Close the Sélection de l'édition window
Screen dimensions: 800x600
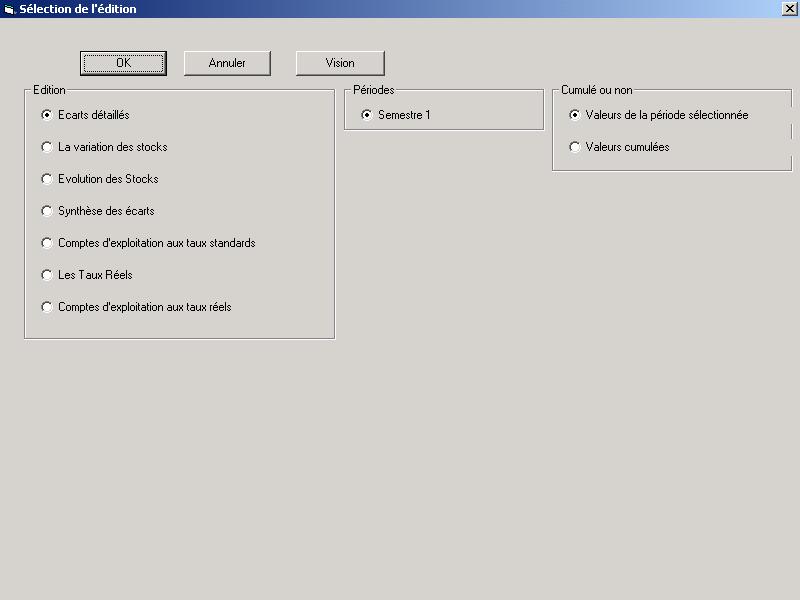click(789, 9)
